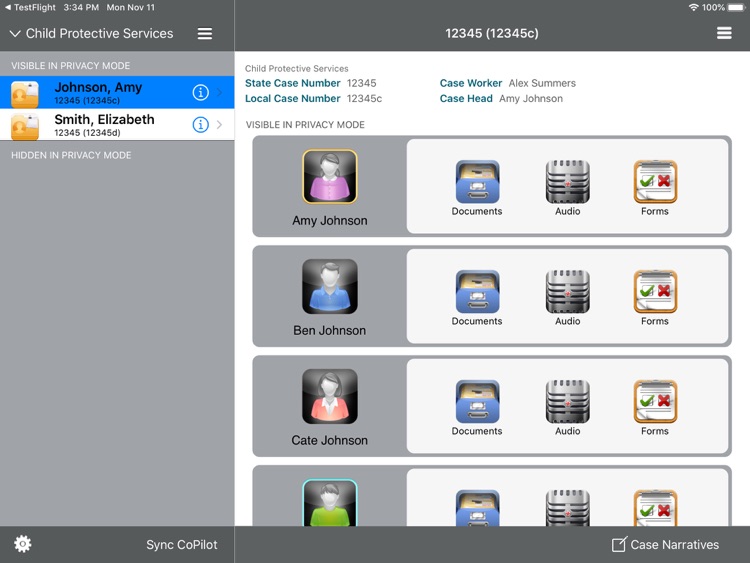Tap Sync CoPilot

point(182,544)
